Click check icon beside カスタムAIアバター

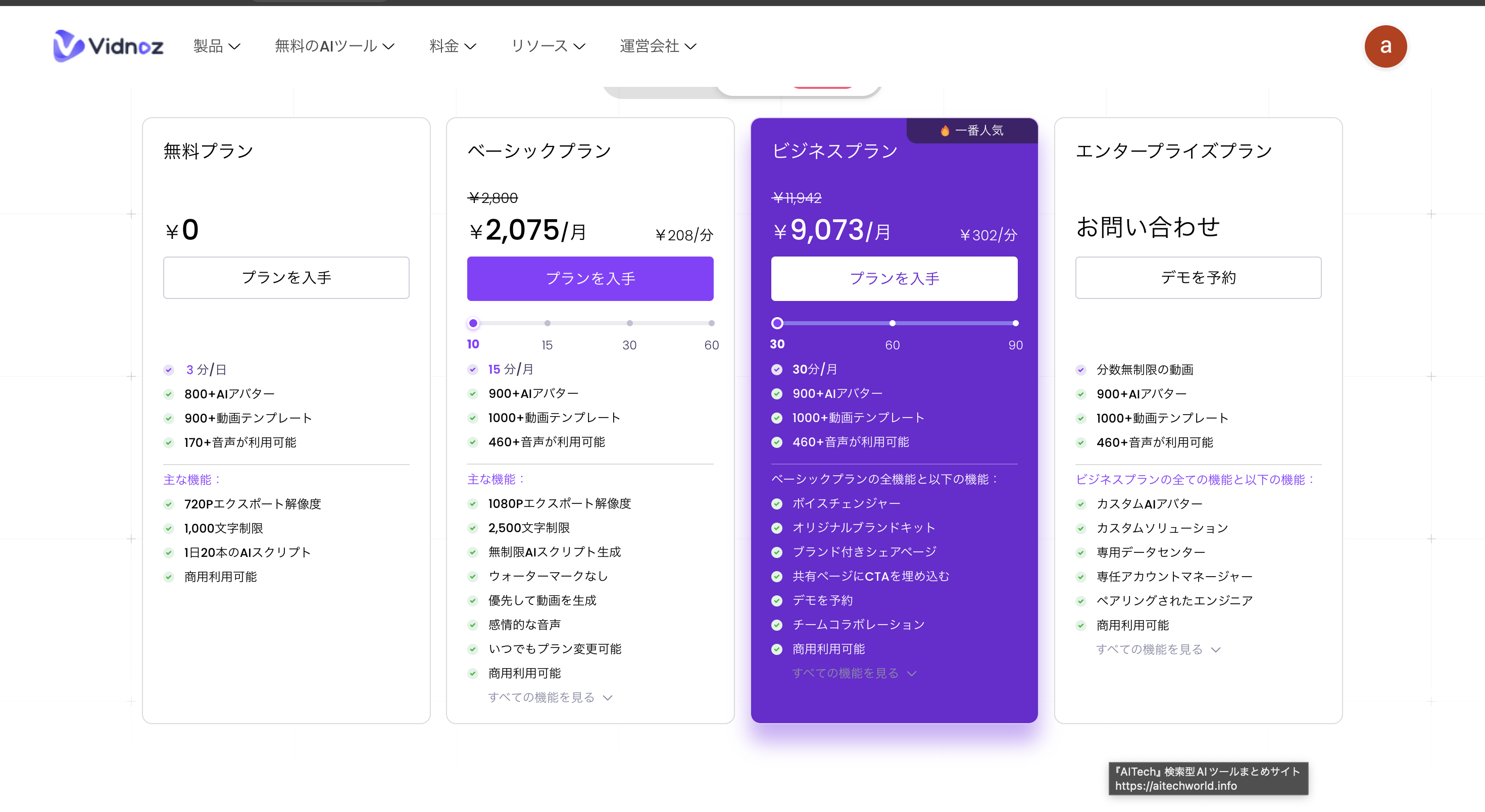point(1080,504)
